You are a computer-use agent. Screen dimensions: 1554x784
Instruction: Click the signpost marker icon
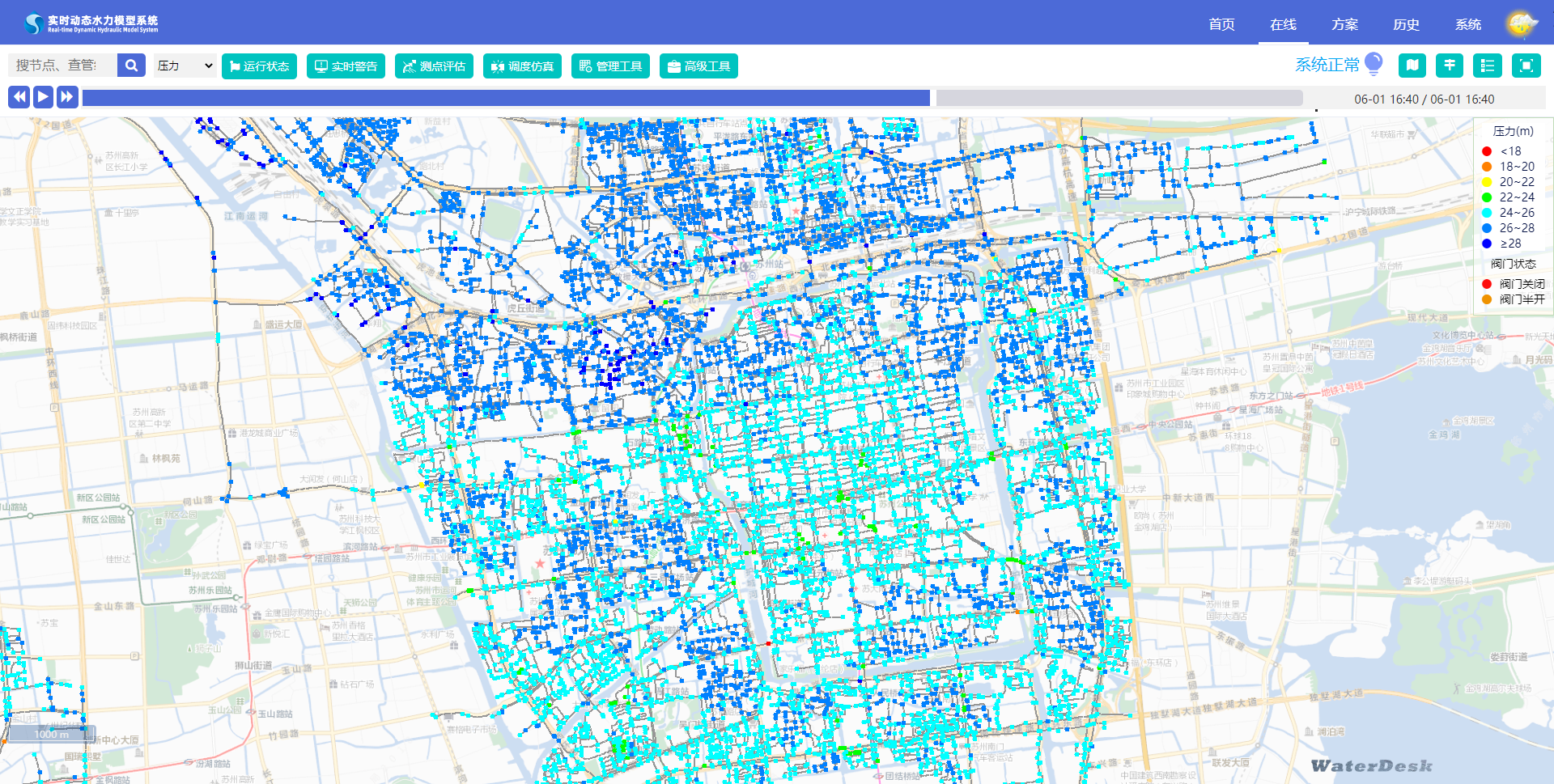tap(1449, 66)
